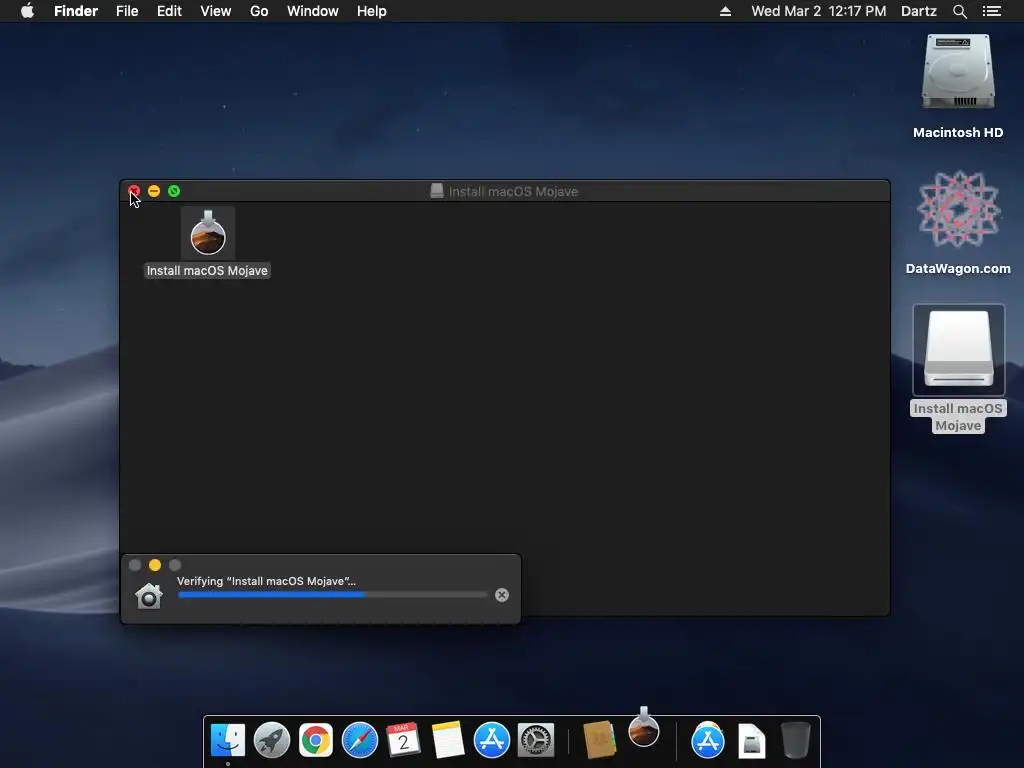This screenshot has width=1024, height=768.
Task: Open the View menu
Action: [x=216, y=11]
